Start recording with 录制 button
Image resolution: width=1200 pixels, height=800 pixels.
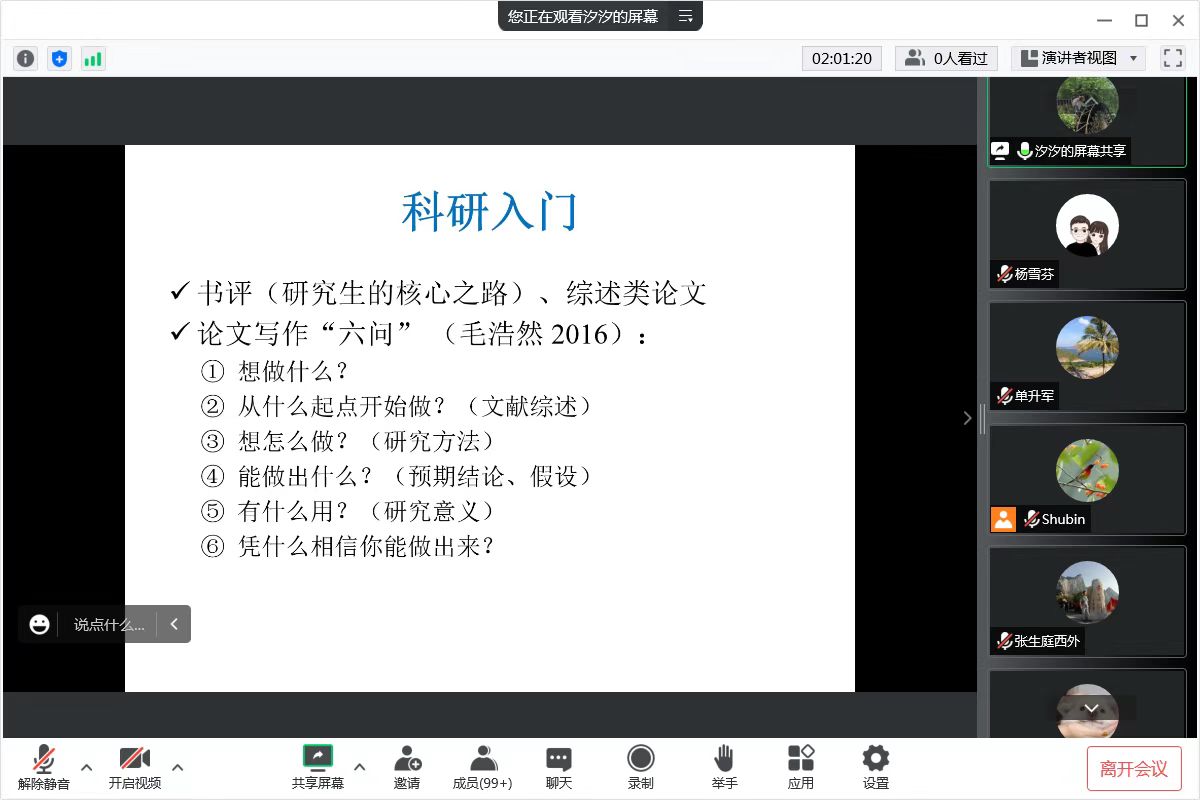[x=640, y=767]
